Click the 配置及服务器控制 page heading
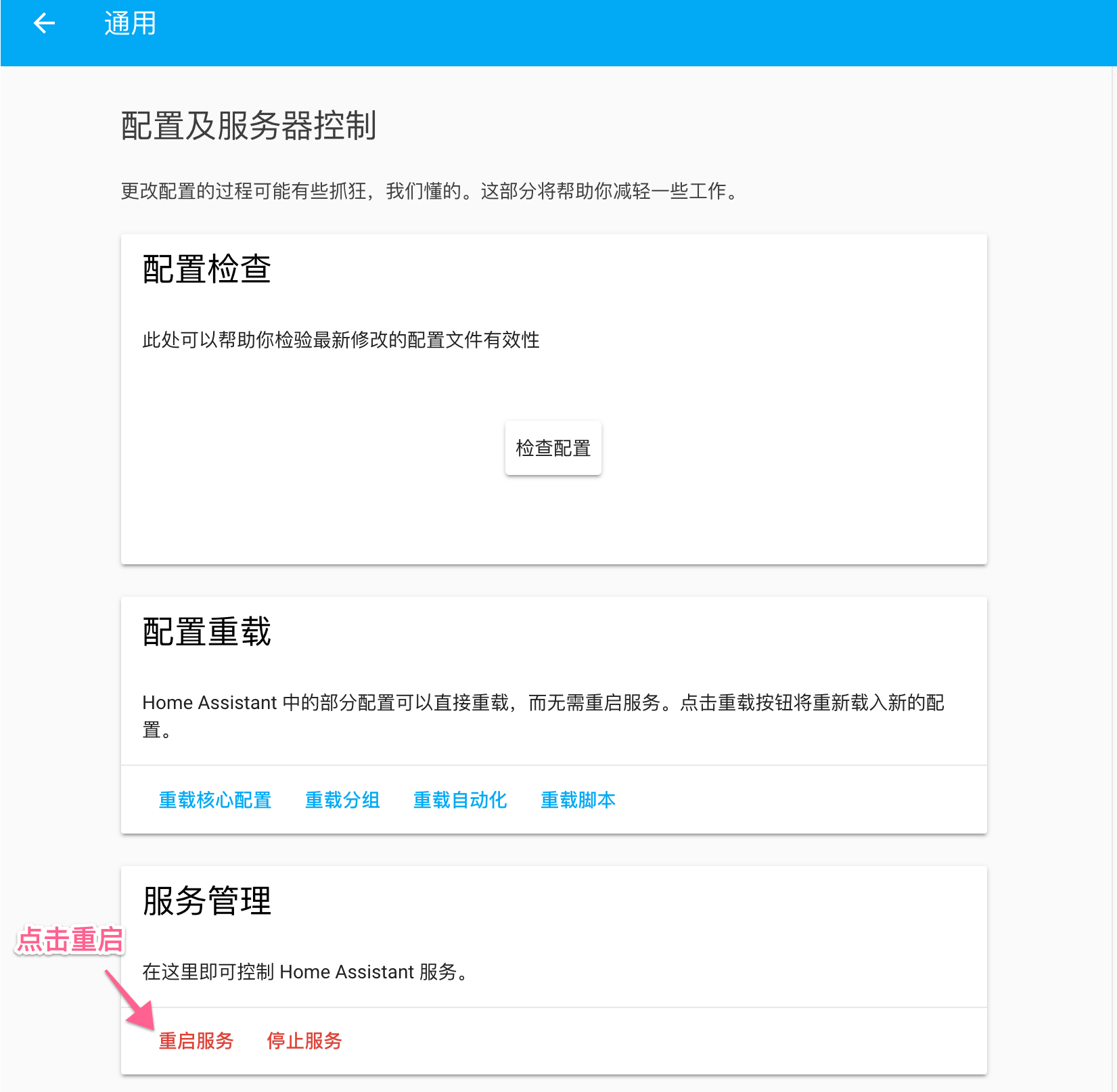 point(248,126)
